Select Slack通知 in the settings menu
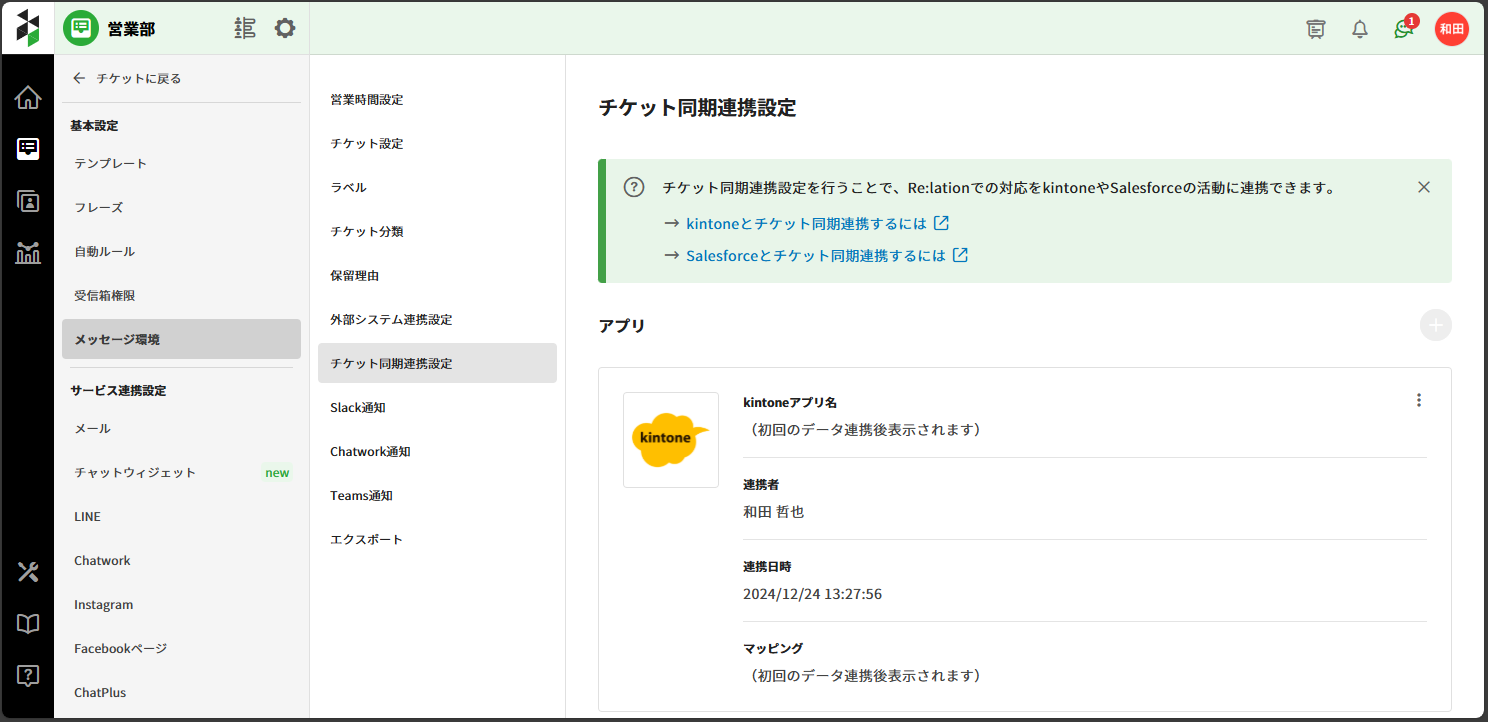1488x722 pixels. [x=358, y=407]
